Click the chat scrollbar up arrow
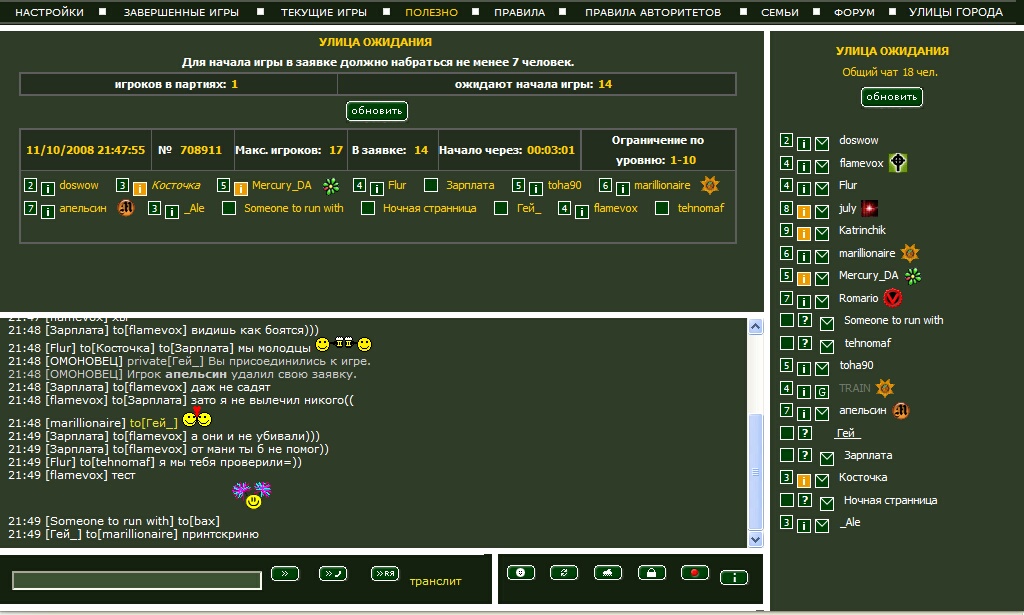The image size is (1024, 615). 756,326
